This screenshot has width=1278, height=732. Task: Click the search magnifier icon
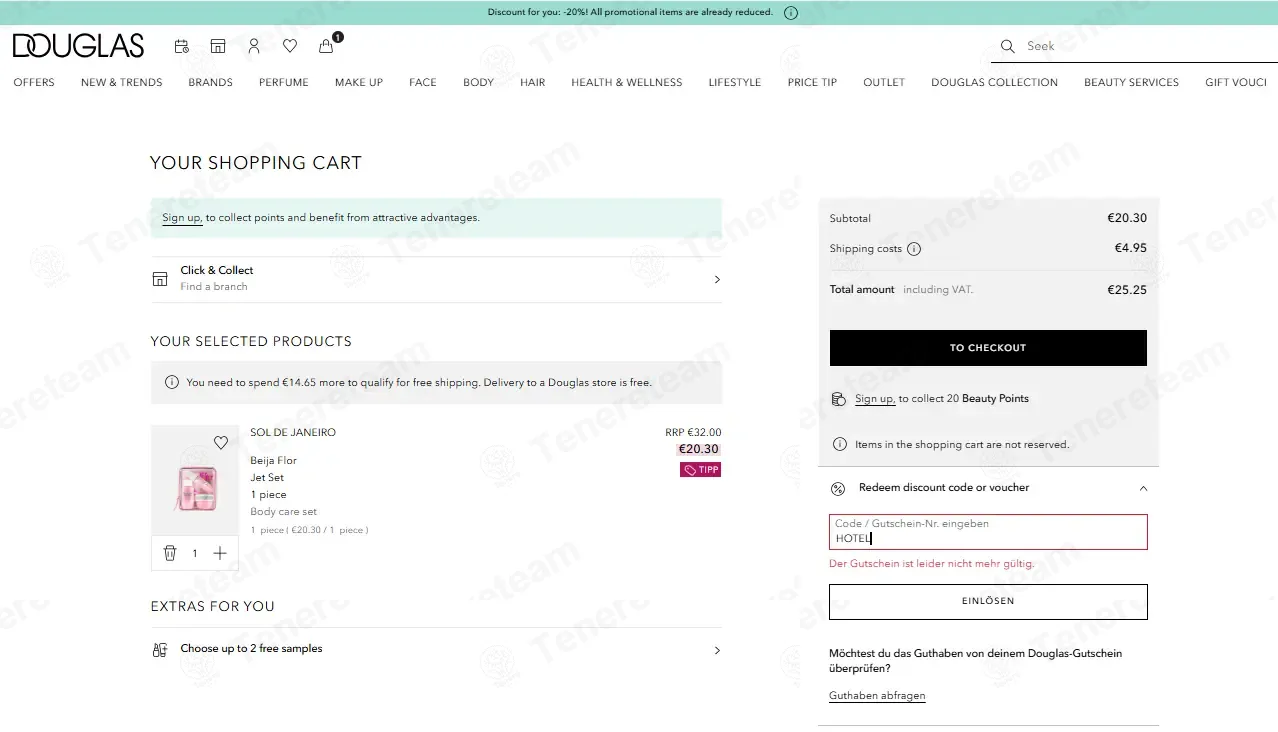tap(1008, 46)
